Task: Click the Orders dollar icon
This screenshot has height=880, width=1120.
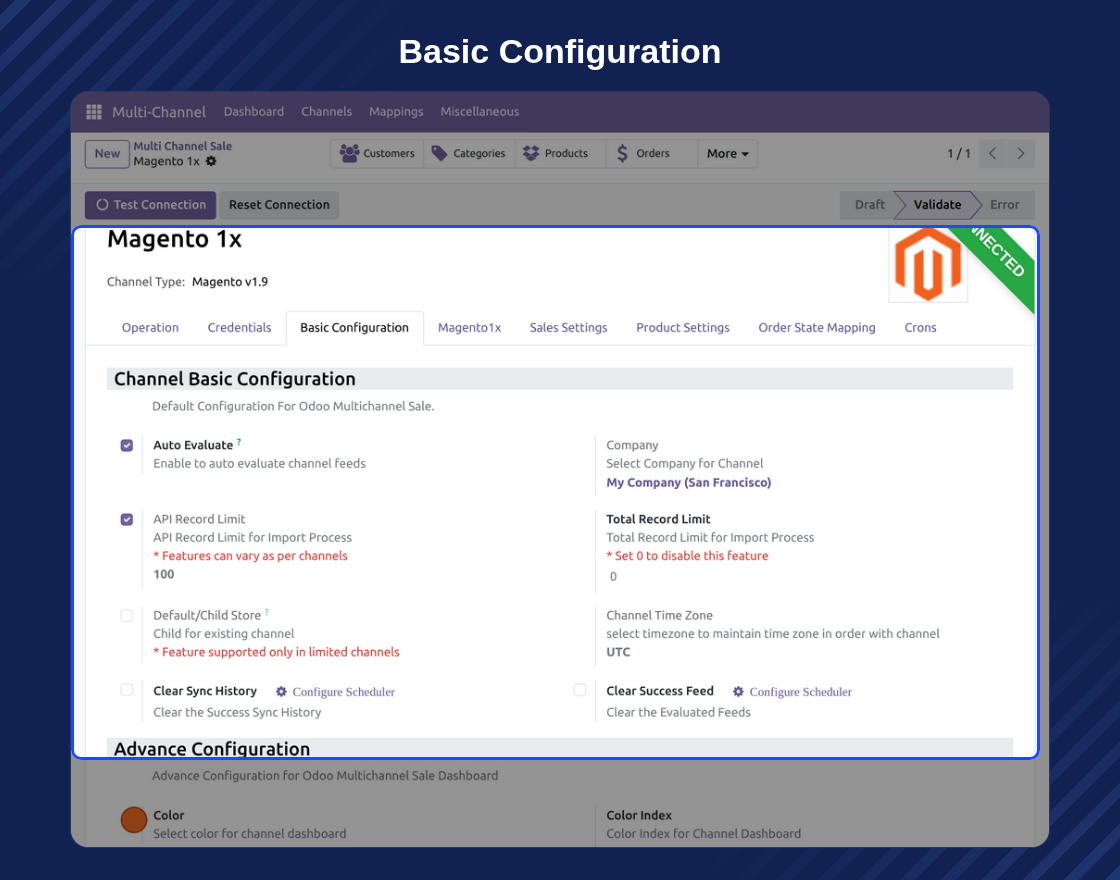Action: pyautogui.click(x=622, y=153)
